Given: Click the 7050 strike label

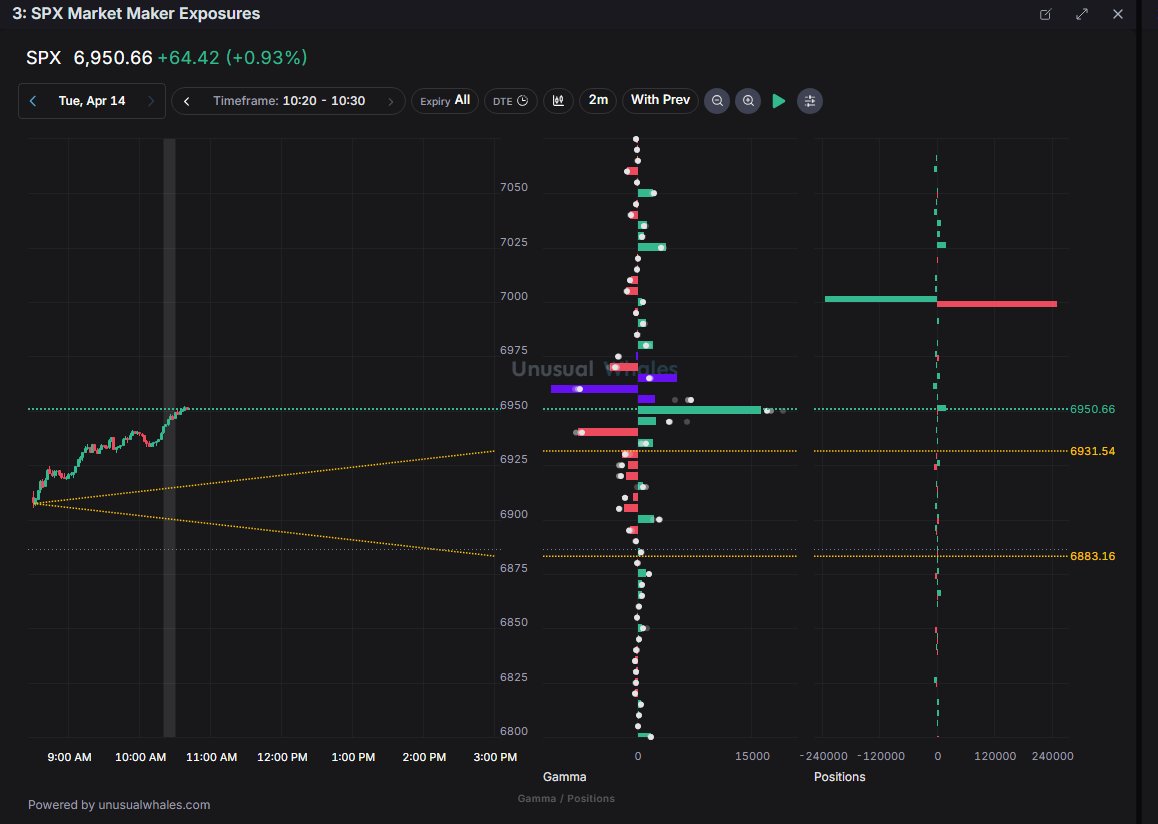Looking at the screenshot, I should 514,188.
